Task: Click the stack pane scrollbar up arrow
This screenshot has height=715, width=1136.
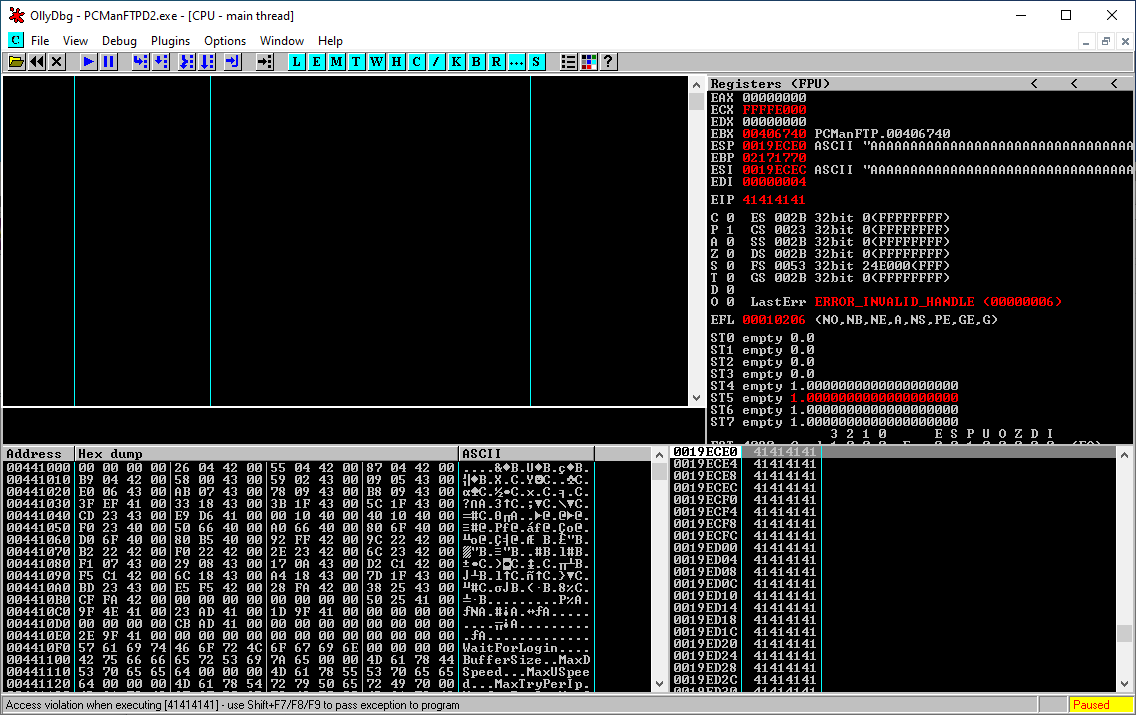Action: [x=1124, y=455]
